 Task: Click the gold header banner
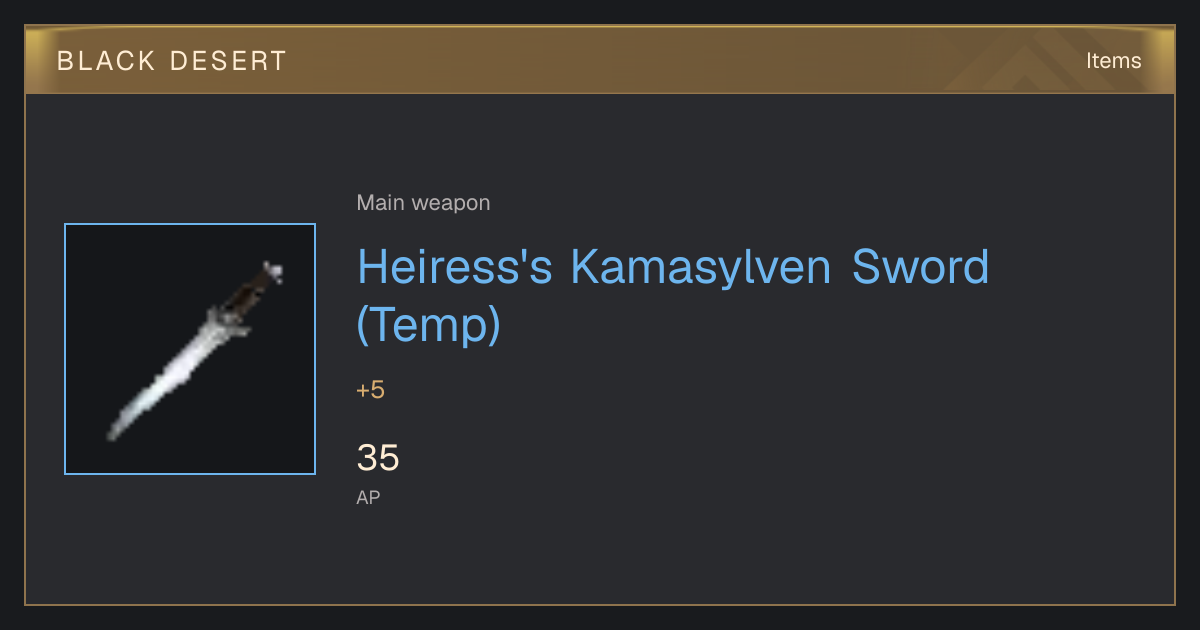coord(600,60)
